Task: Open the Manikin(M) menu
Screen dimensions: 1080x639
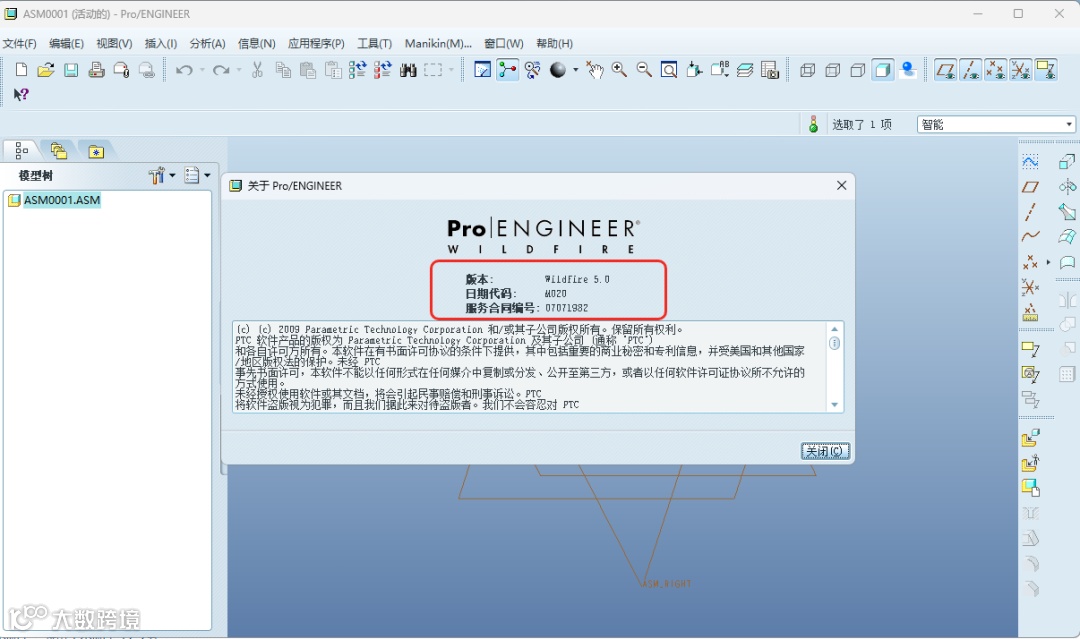Action: pos(438,43)
